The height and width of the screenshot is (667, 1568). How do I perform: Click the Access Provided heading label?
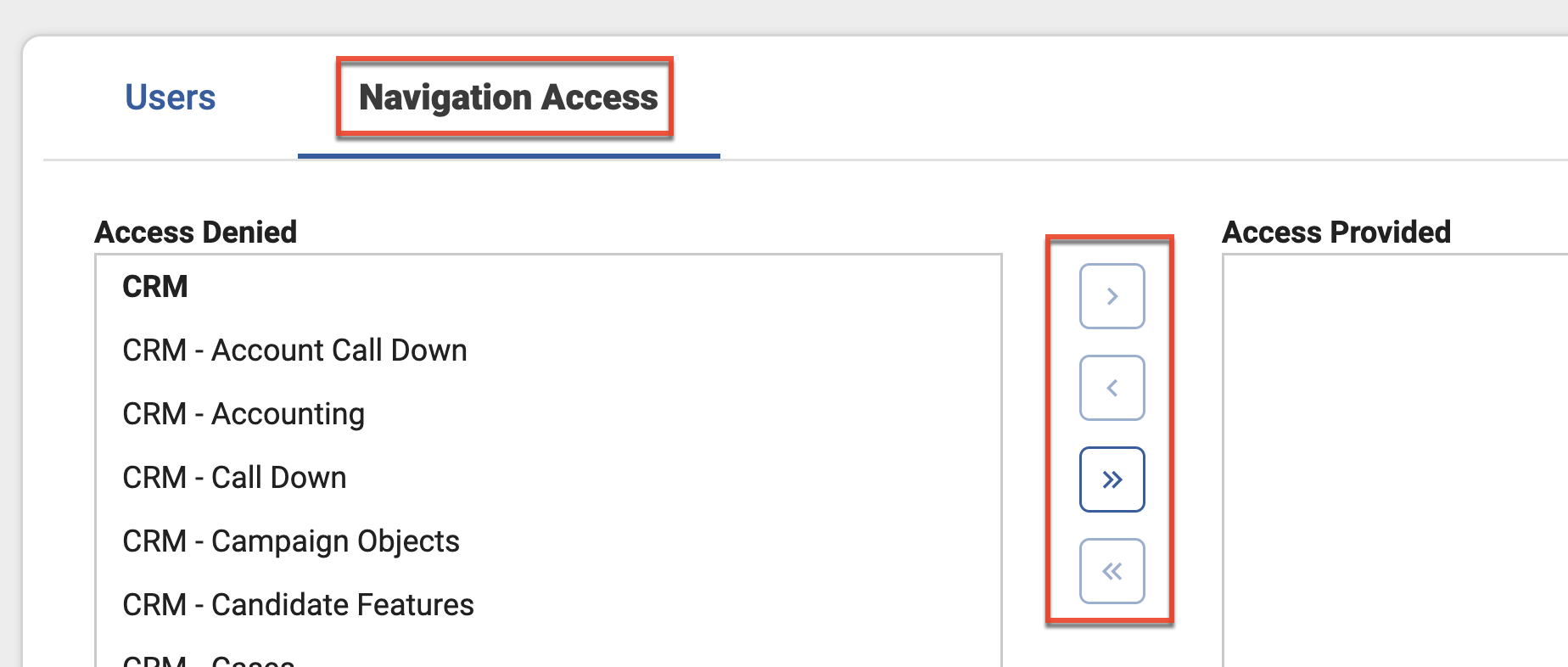pos(1336,232)
